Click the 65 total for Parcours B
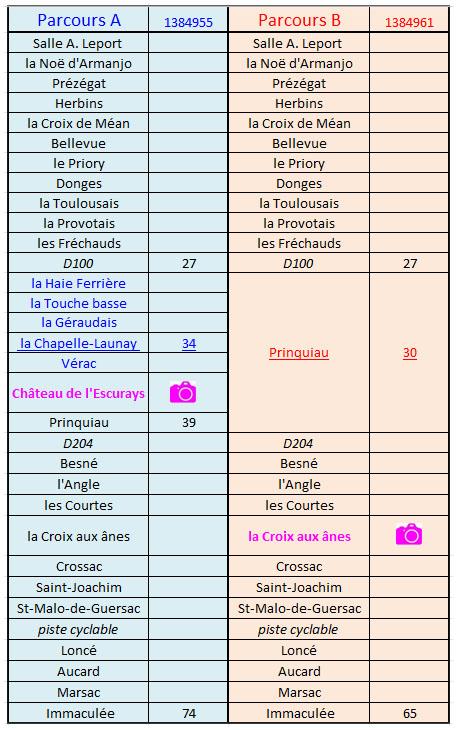This screenshot has width=457, height=730. [x=410, y=713]
